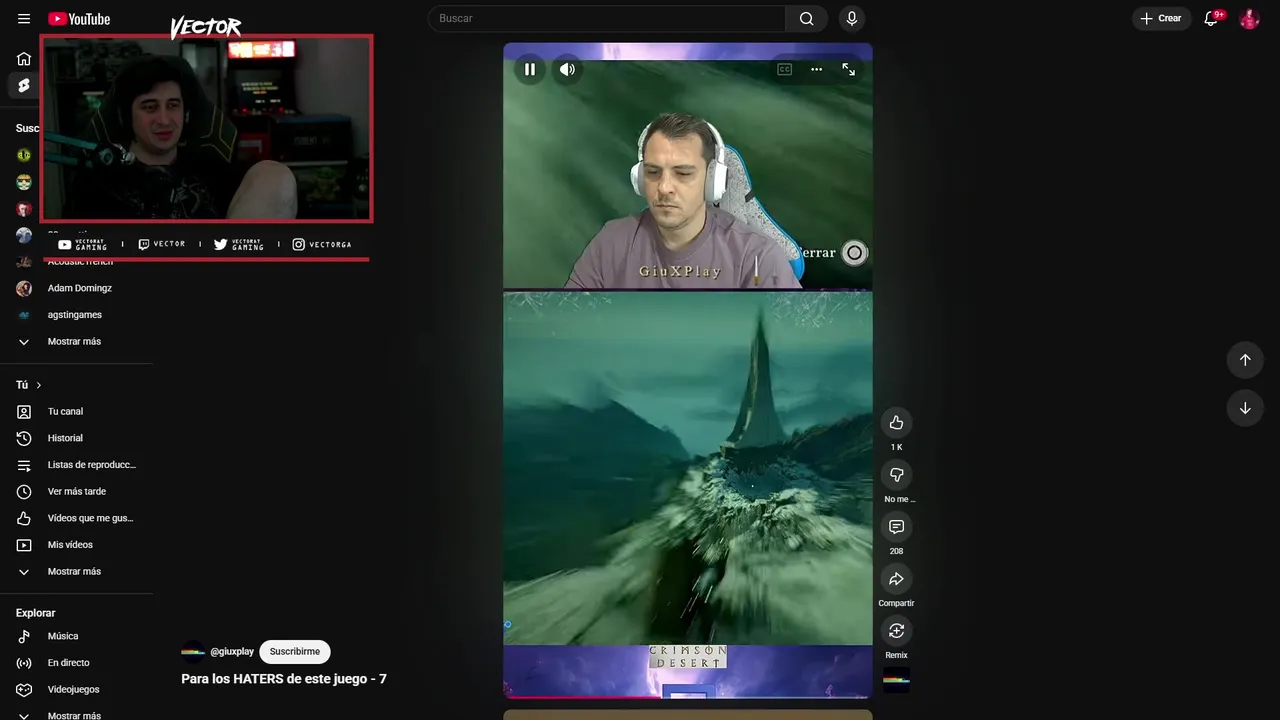Open Ver más tarde

click(x=76, y=492)
